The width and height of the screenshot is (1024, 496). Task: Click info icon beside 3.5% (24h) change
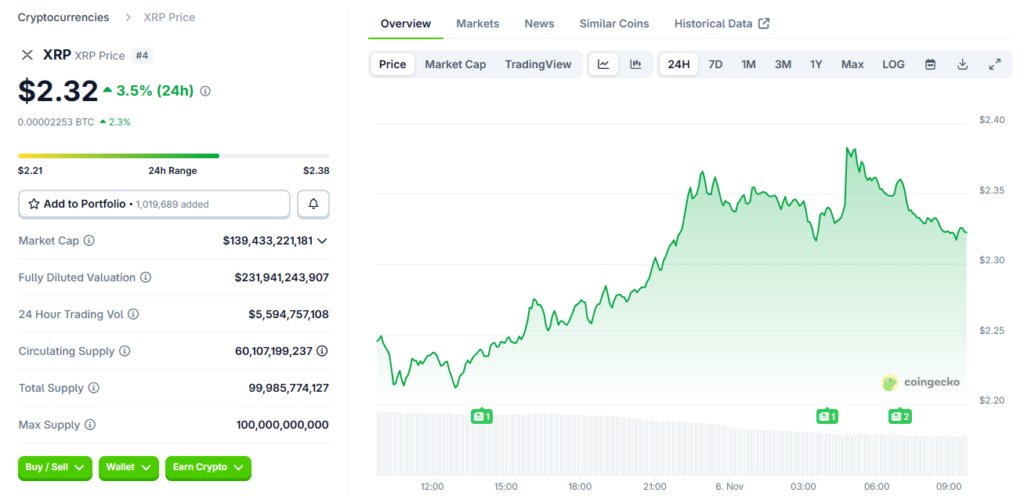205,91
